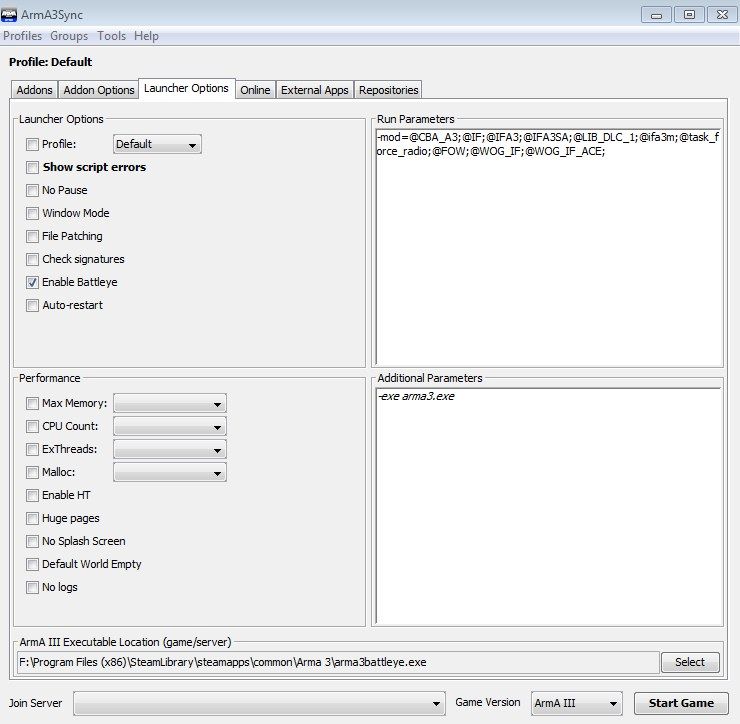Open the Profiles menu
The width and height of the screenshot is (740, 724).
pos(22,36)
